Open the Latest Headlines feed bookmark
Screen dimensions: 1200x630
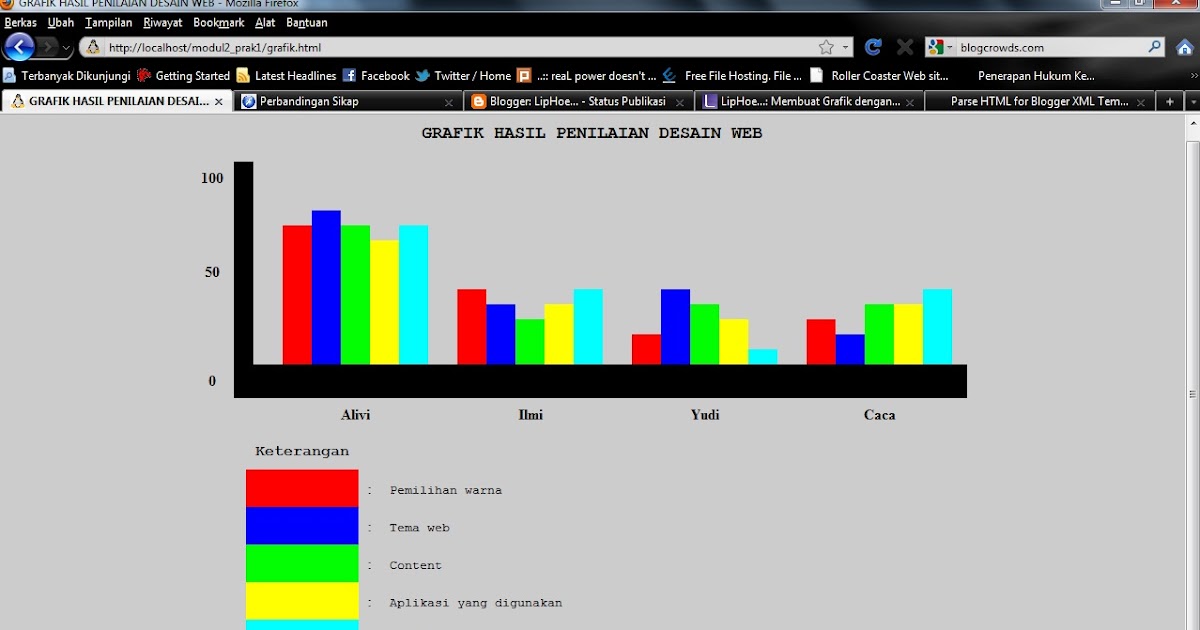[286, 75]
